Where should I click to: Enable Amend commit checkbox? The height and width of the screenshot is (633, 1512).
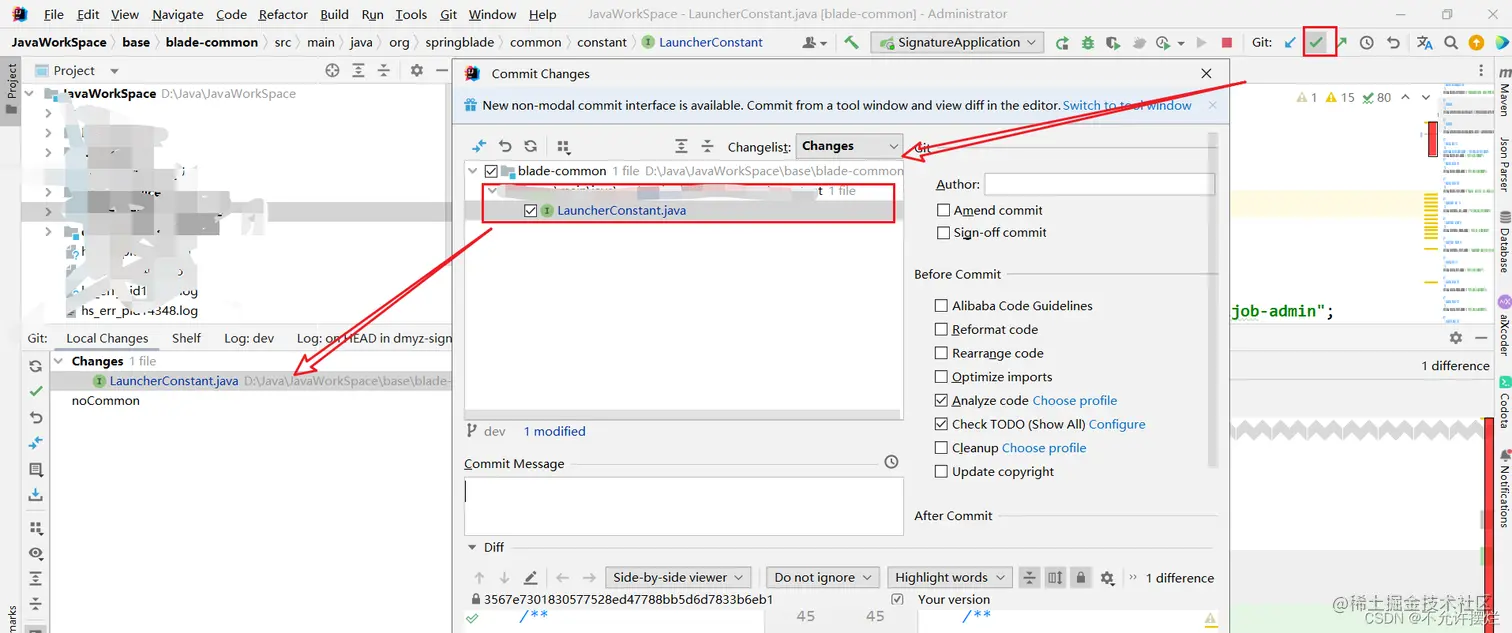[x=943, y=210]
